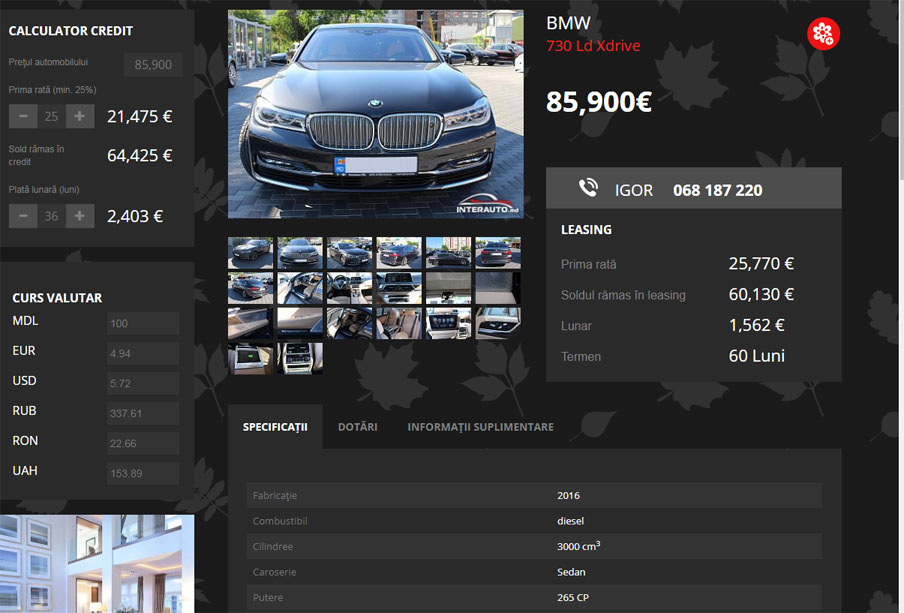The image size is (904, 613).
Task: Click the Putere value 265 CP
Action: (573, 597)
